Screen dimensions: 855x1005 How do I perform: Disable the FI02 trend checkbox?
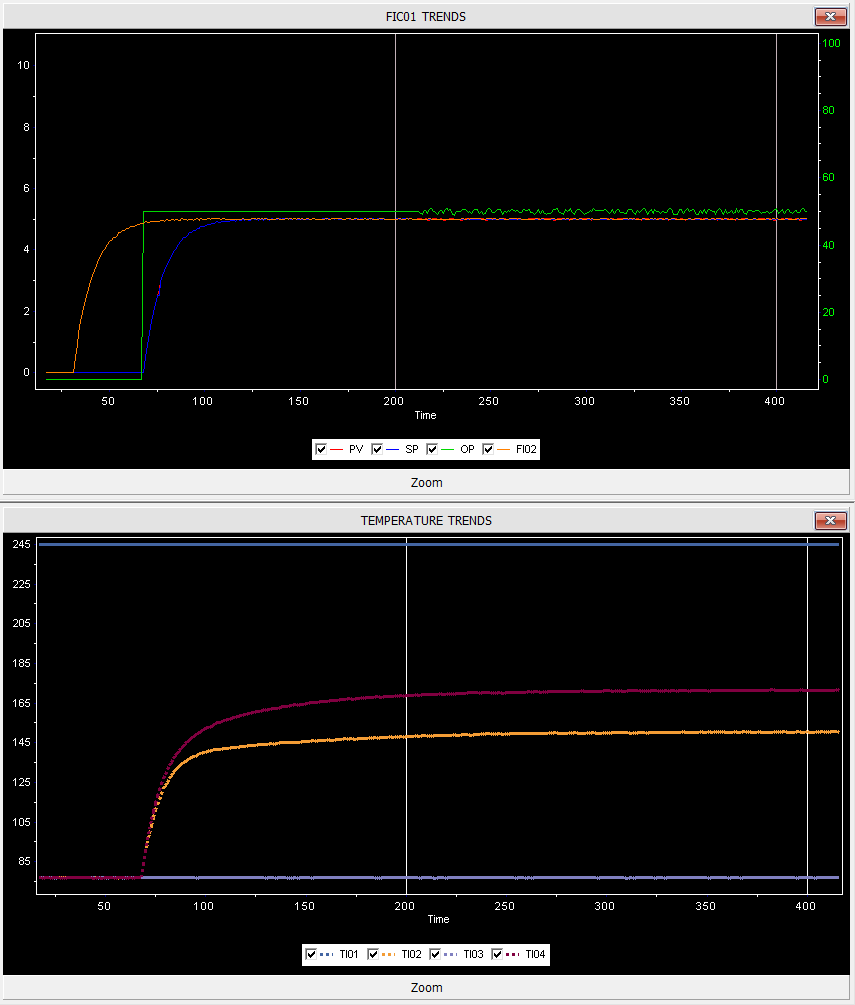(488, 450)
